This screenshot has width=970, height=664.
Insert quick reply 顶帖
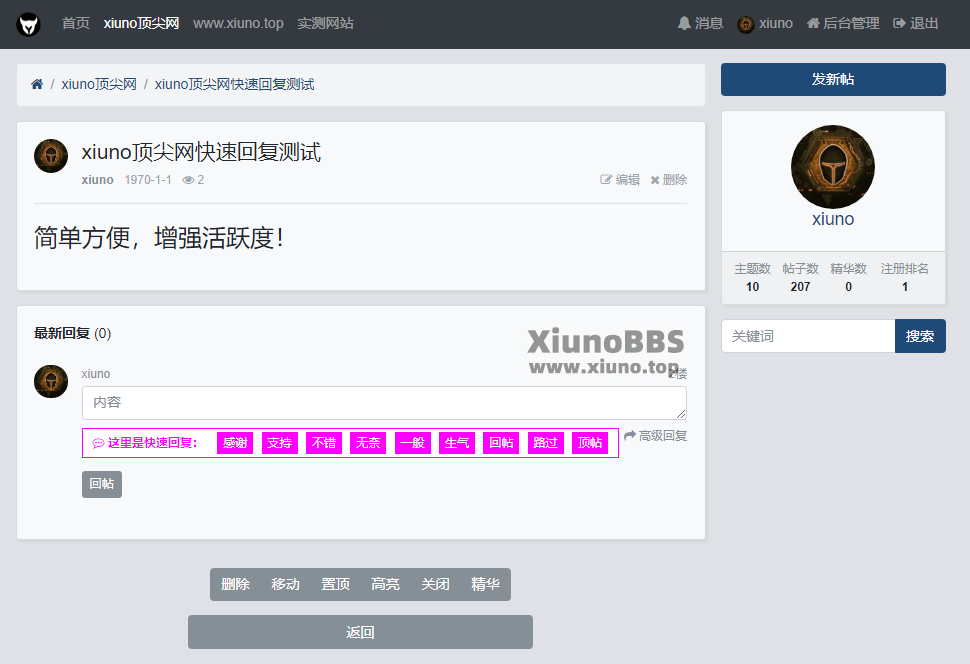tap(590, 442)
